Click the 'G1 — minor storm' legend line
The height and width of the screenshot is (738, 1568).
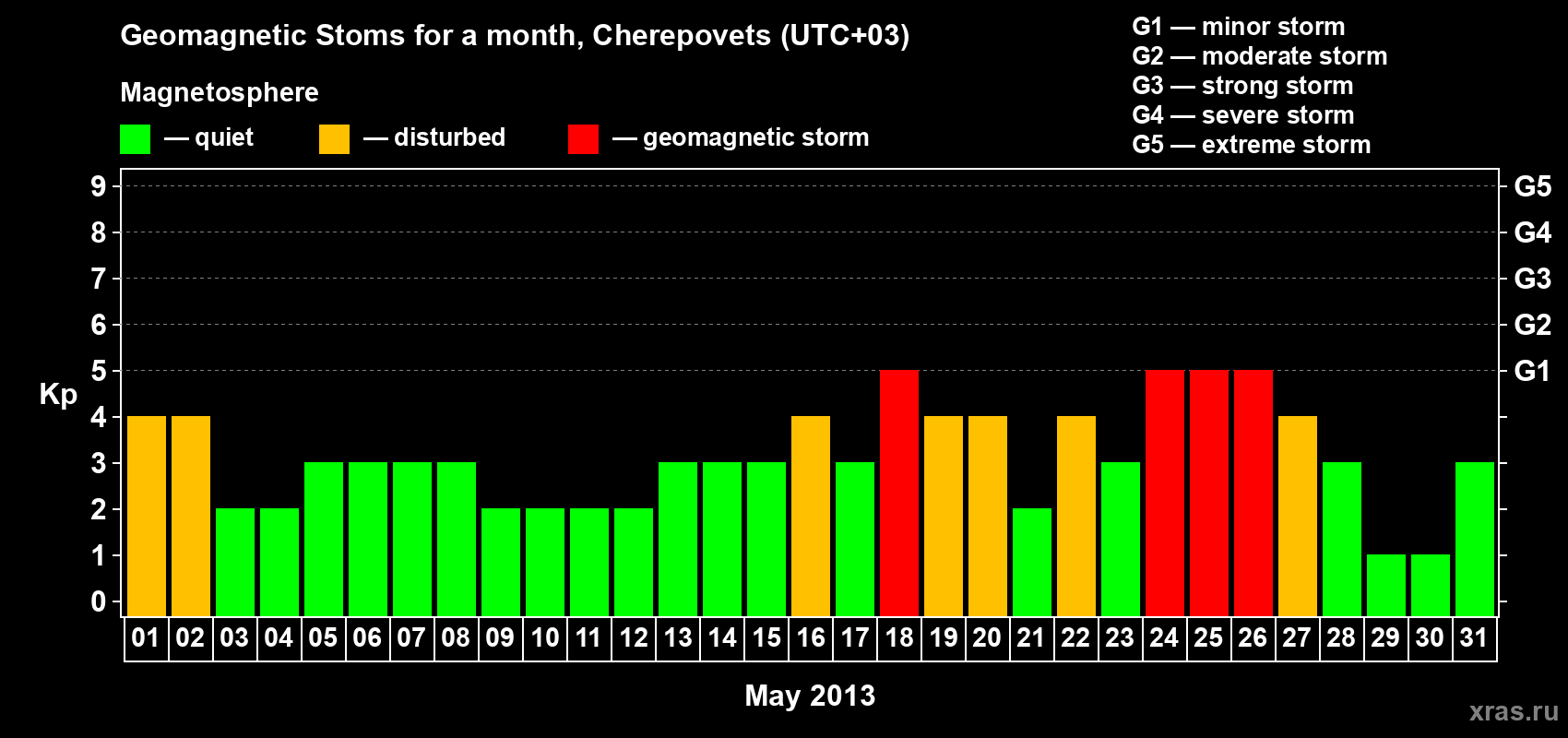1239,27
